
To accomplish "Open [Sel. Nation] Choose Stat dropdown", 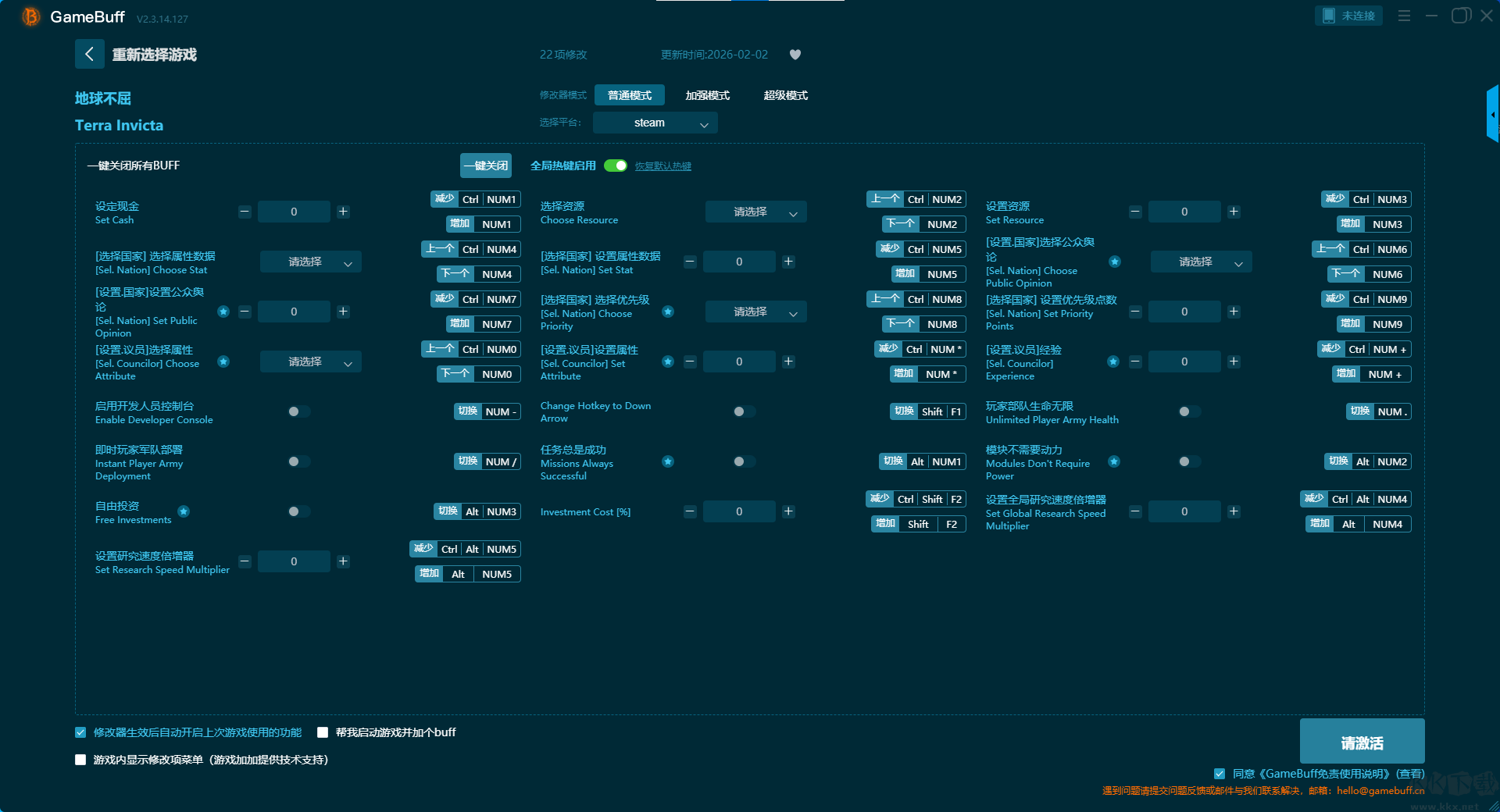I will (x=311, y=262).
